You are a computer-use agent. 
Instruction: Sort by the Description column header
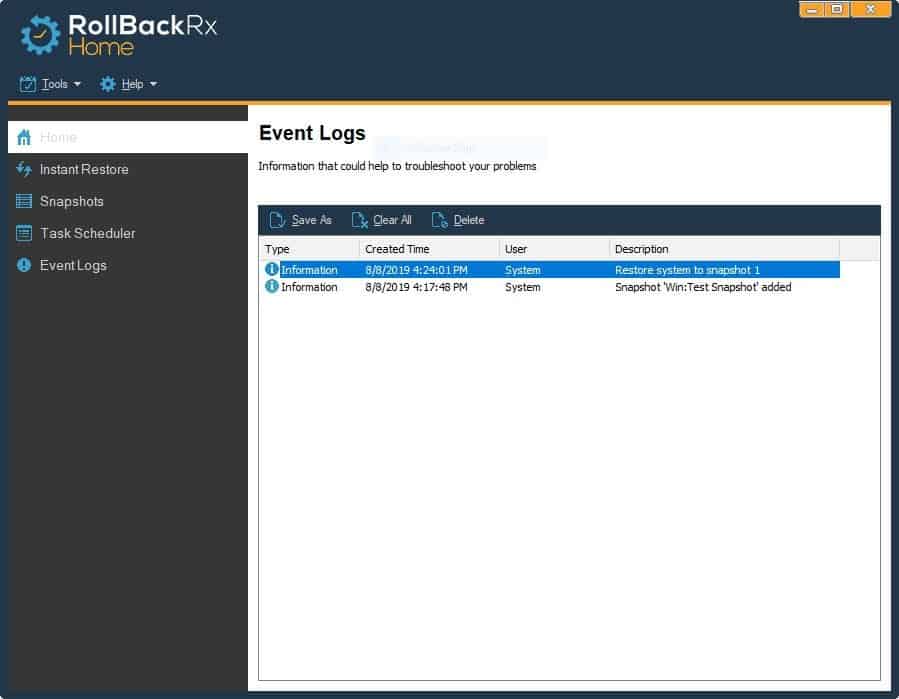[725, 249]
